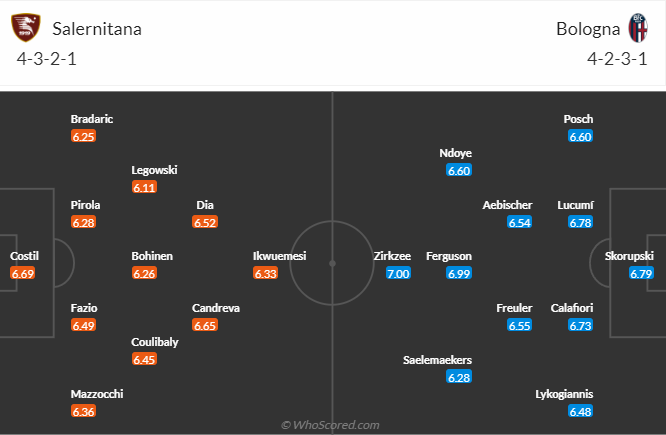Select player Ikwuemesi on the pitch
This screenshot has height=435, width=666.
pos(279,256)
